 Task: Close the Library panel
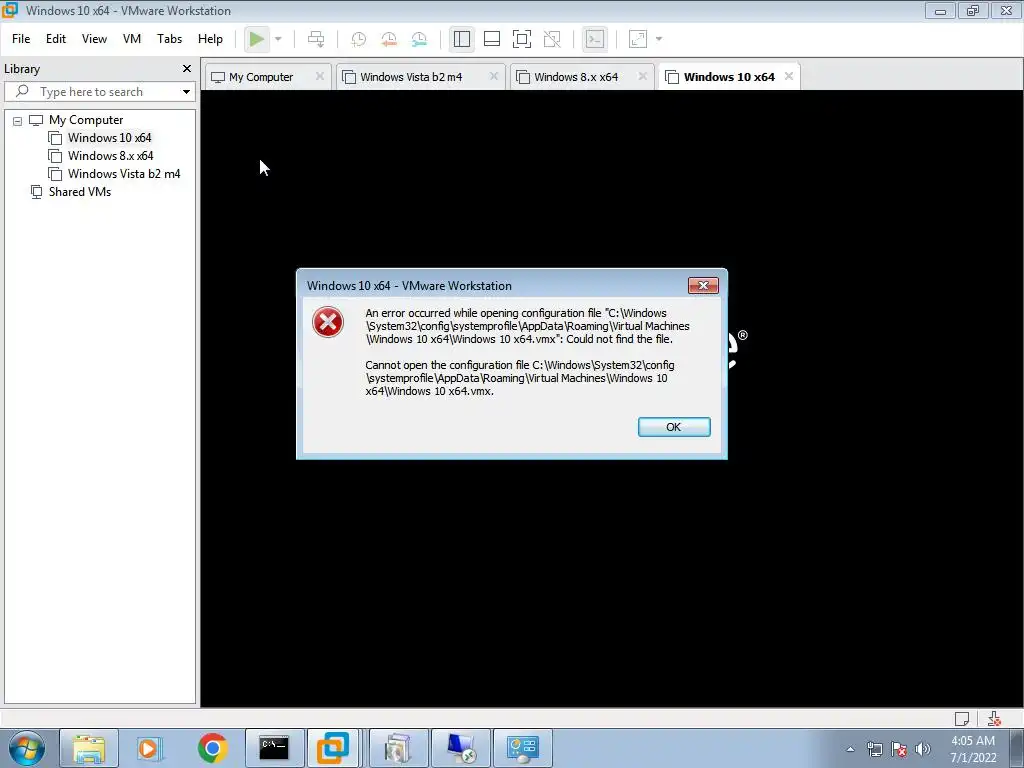click(187, 69)
